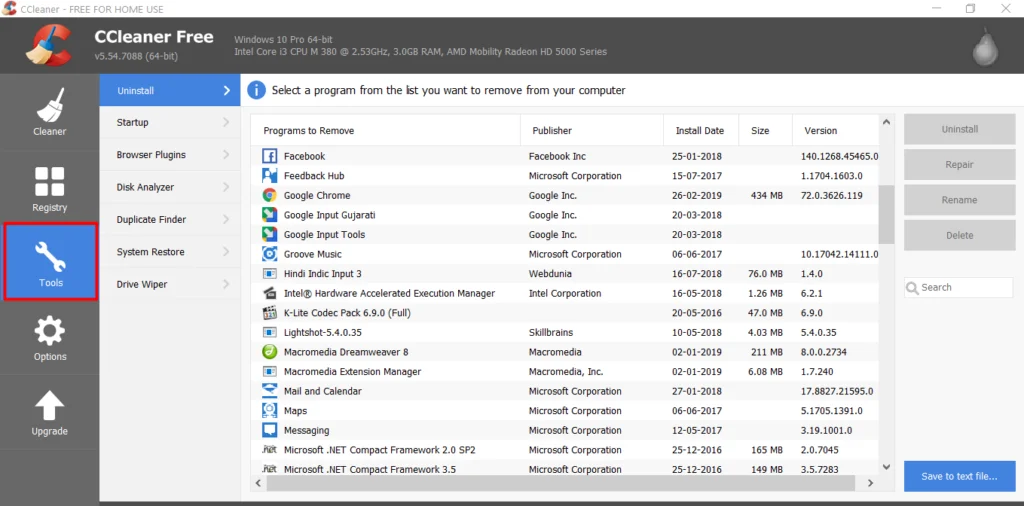Screen dimensions: 1024x506
Task: Click install date 20-05-2016
Action: [697, 313]
